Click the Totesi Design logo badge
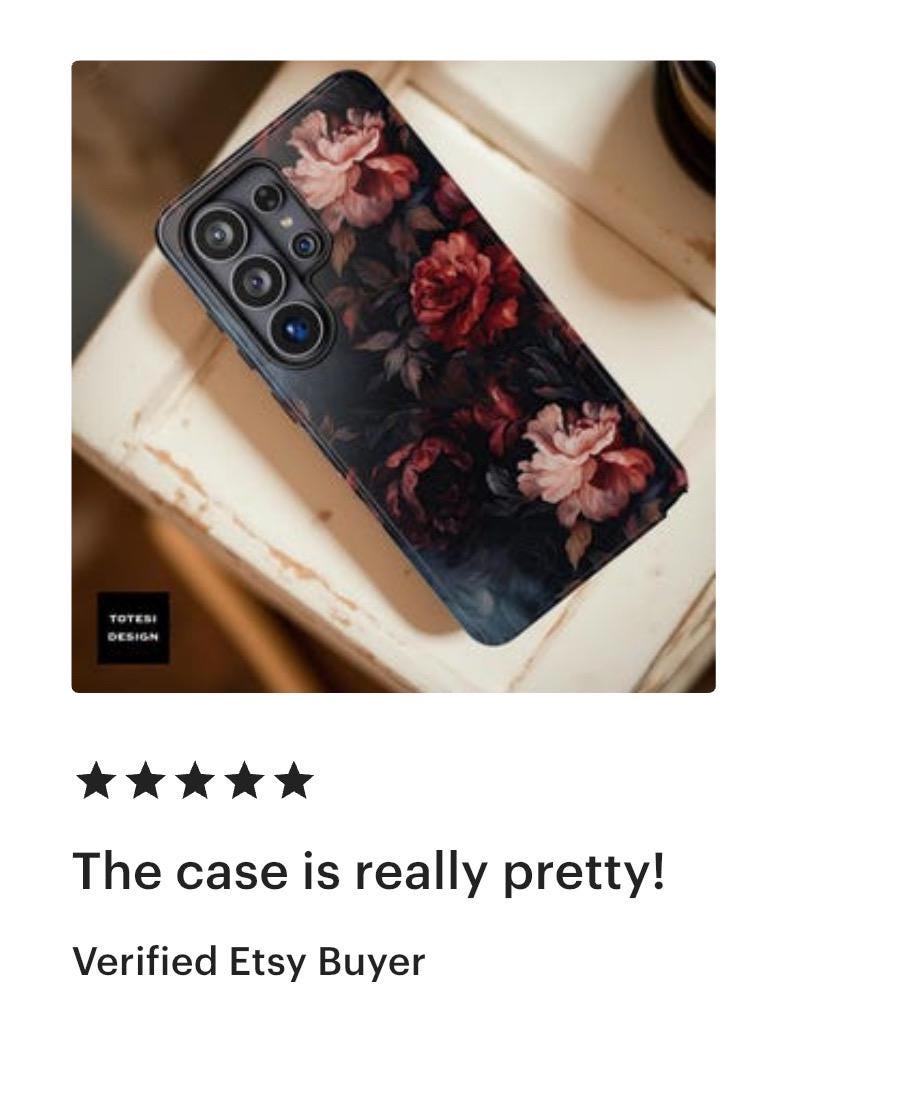The image size is (910, 1097). pyautogui.click(x=133, y=628)
